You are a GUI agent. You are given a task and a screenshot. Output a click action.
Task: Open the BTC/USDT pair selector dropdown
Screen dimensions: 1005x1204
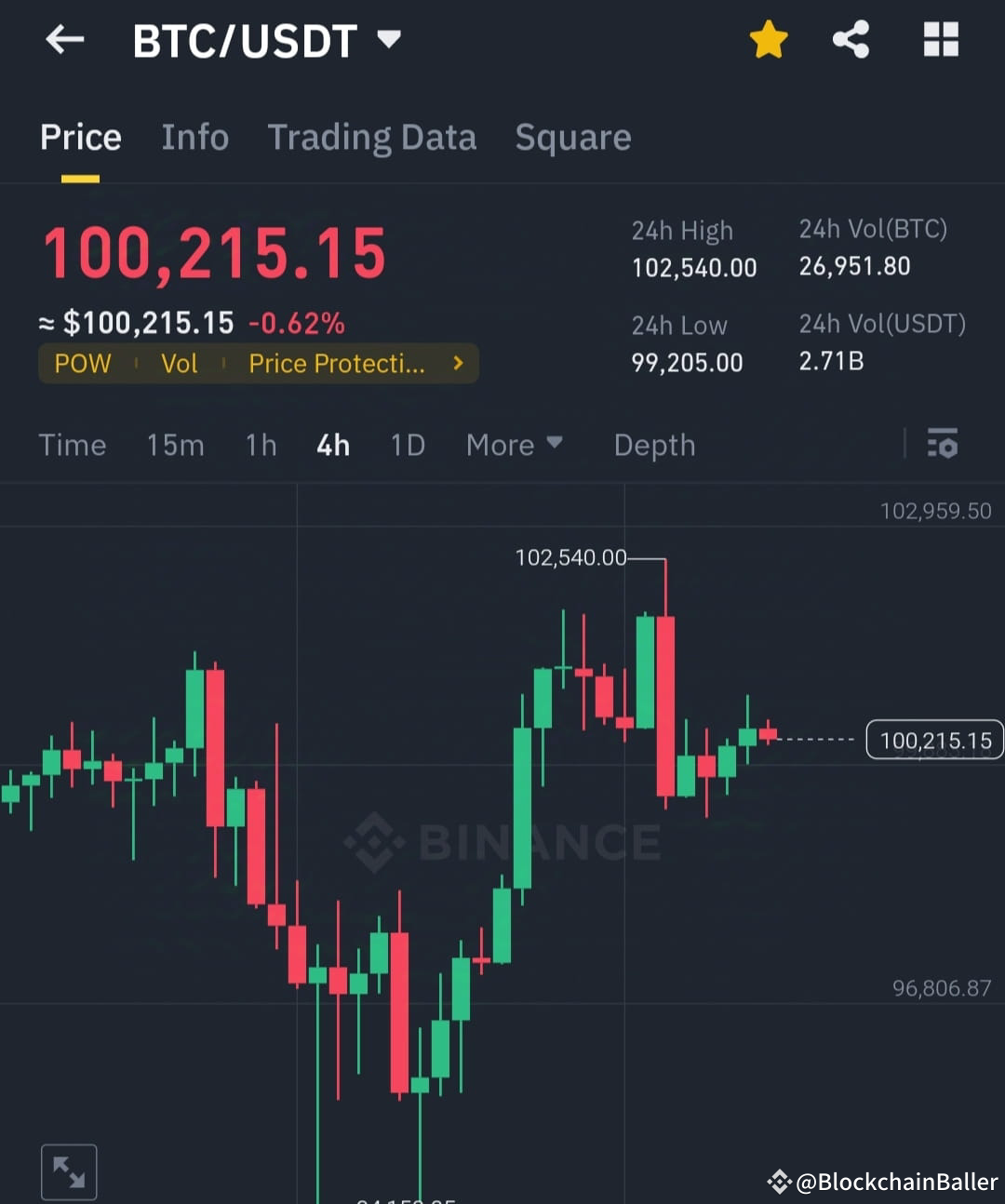click(x=389, y=39)
